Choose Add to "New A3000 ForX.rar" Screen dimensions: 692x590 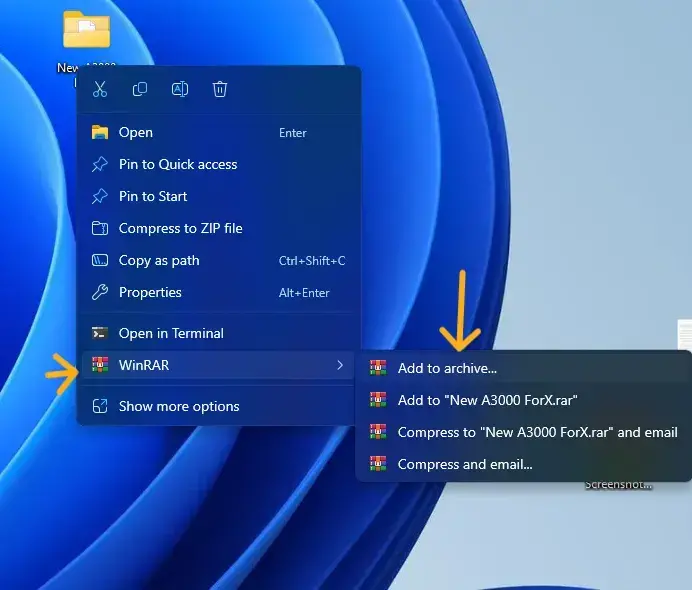(487, 401)
